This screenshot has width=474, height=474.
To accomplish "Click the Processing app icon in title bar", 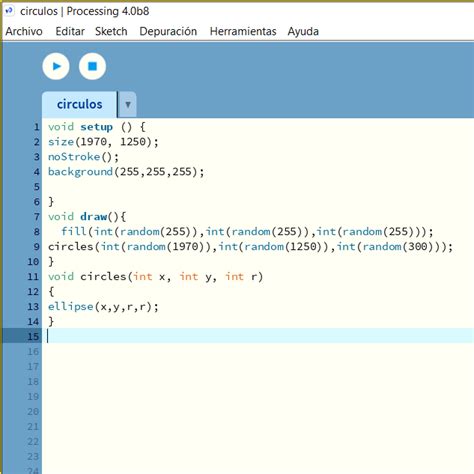I will 9,11.
